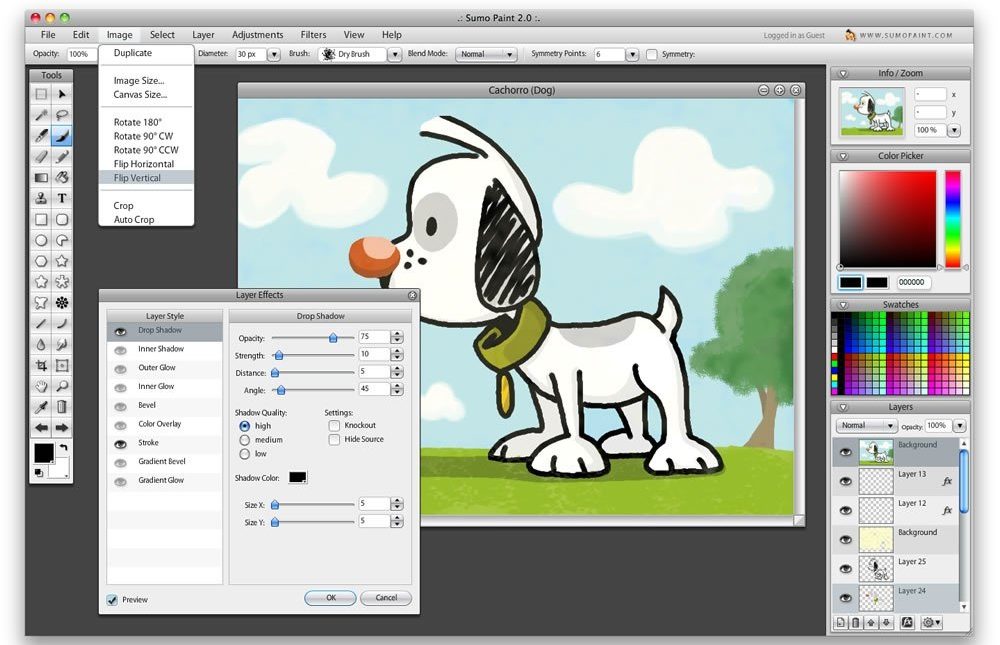Open the Blend Mode dropdown
1000x645 pixels.
[486, 55]
